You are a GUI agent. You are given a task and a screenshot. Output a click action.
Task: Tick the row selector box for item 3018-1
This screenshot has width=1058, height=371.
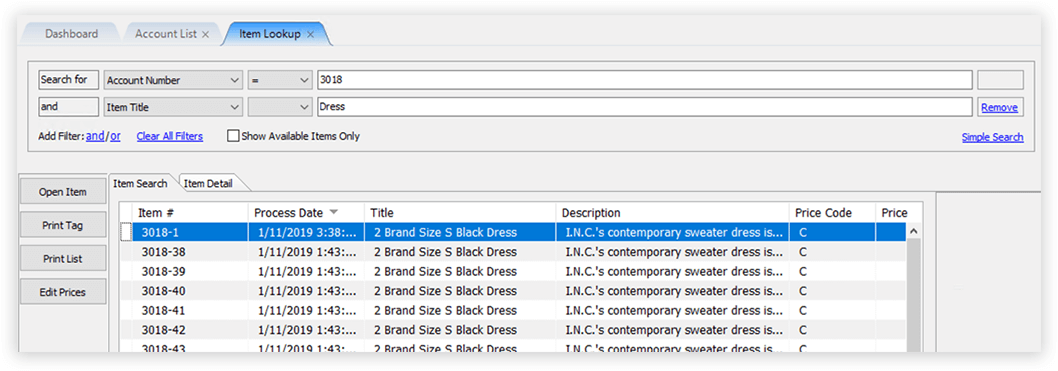(126, 232)
